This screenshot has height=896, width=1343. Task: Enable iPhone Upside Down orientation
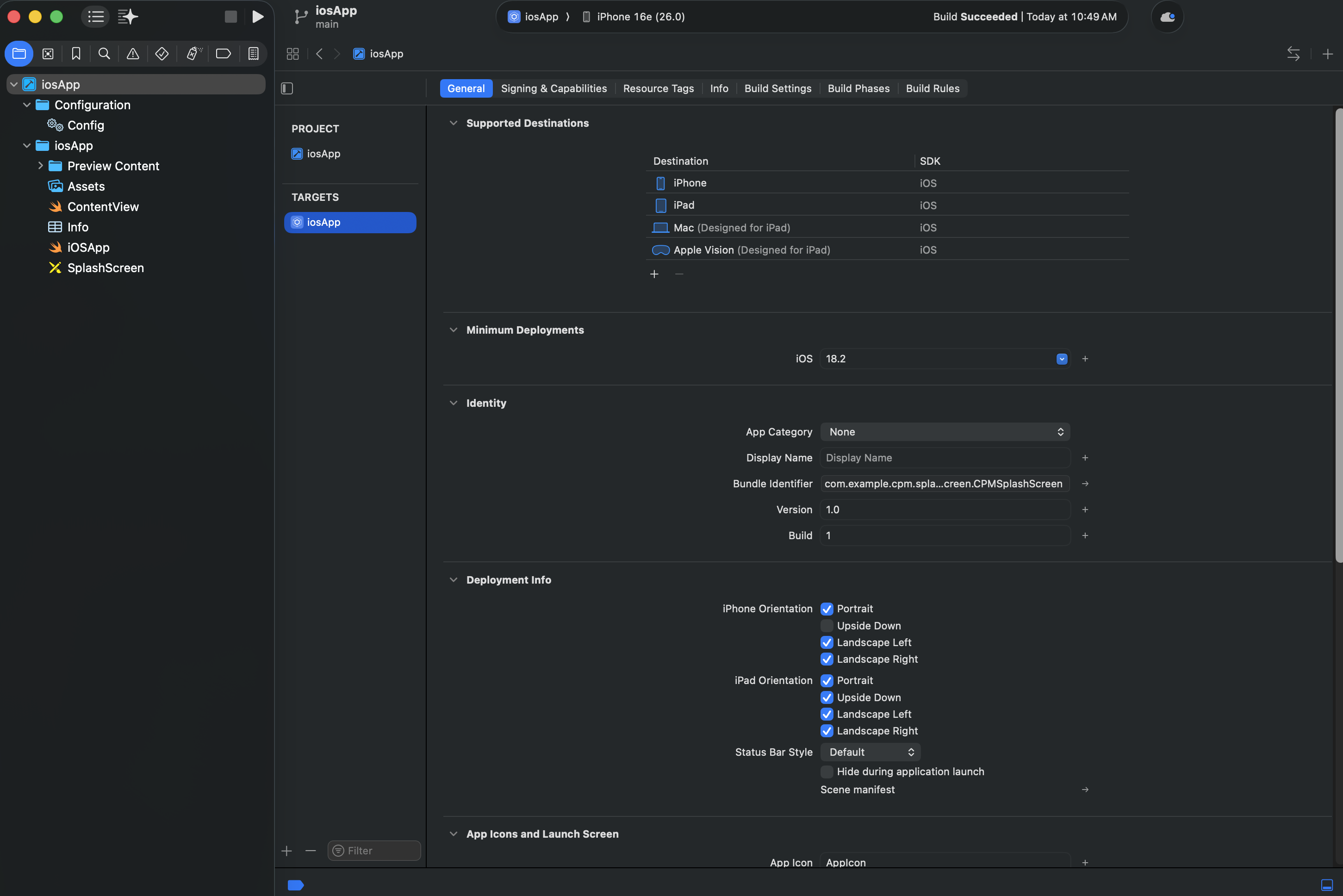(x=826, y=626)
